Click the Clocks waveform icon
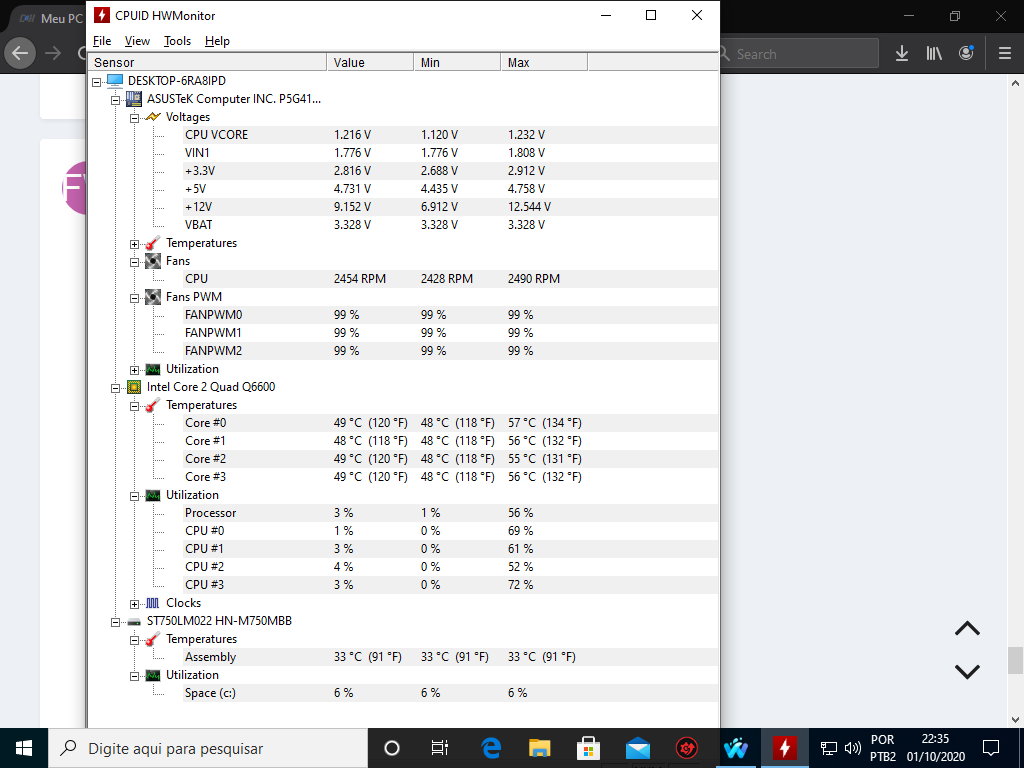 pos(153,603)
